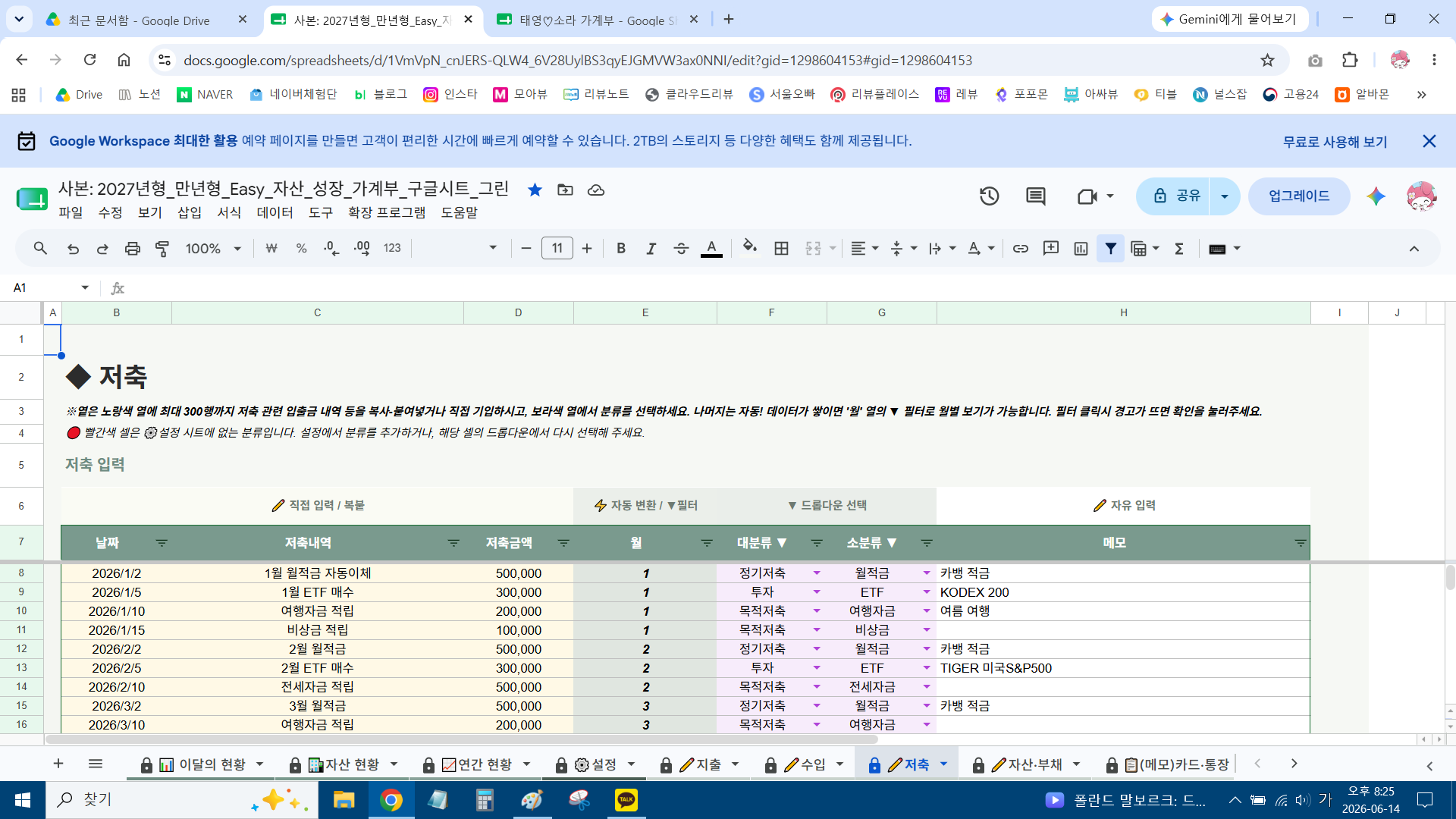This screenshot has height=819, width=1456.
Task: Format as currency with won symbol
Action: pyautogui.click(x=271, y=248)
